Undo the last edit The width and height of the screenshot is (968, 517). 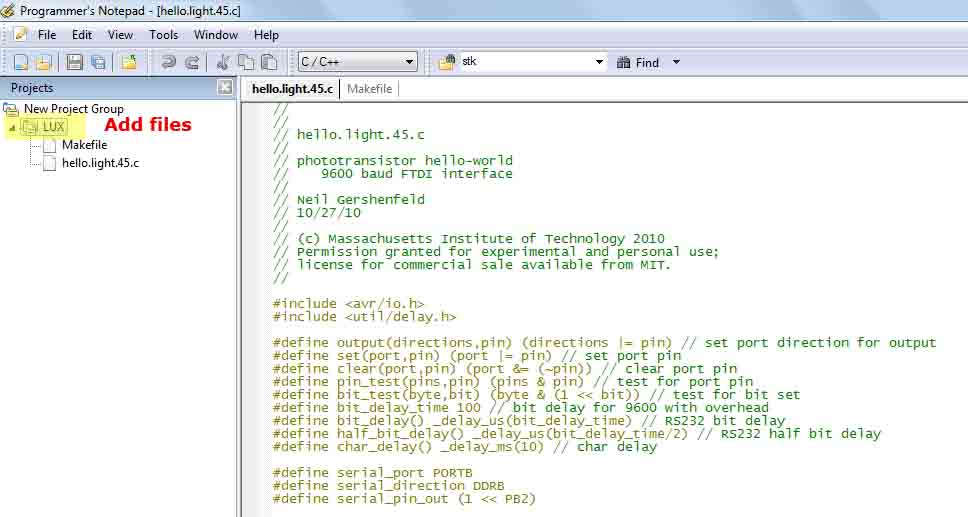pyautogui.click(x=168, y=62)
